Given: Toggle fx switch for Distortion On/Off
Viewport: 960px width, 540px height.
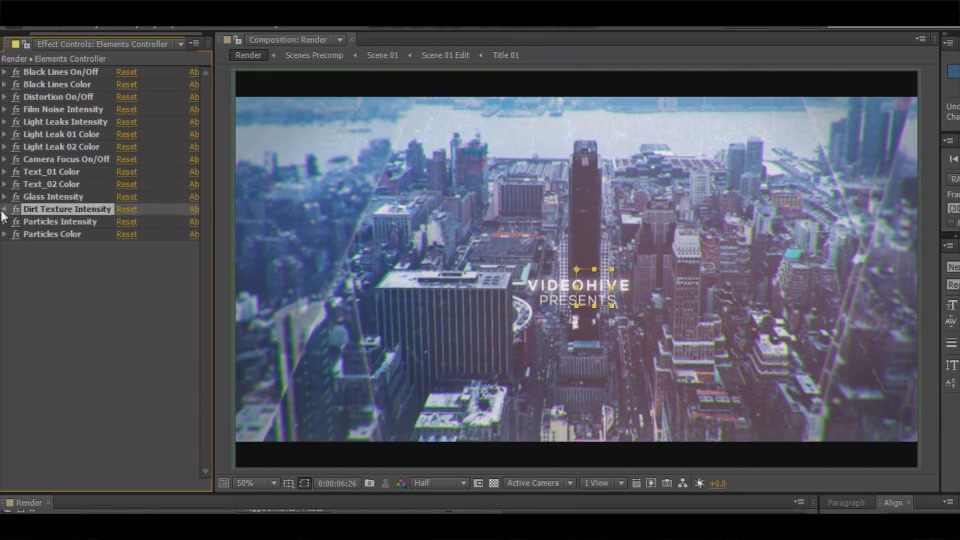Looking at the screenshot, I should pos(16,97).
